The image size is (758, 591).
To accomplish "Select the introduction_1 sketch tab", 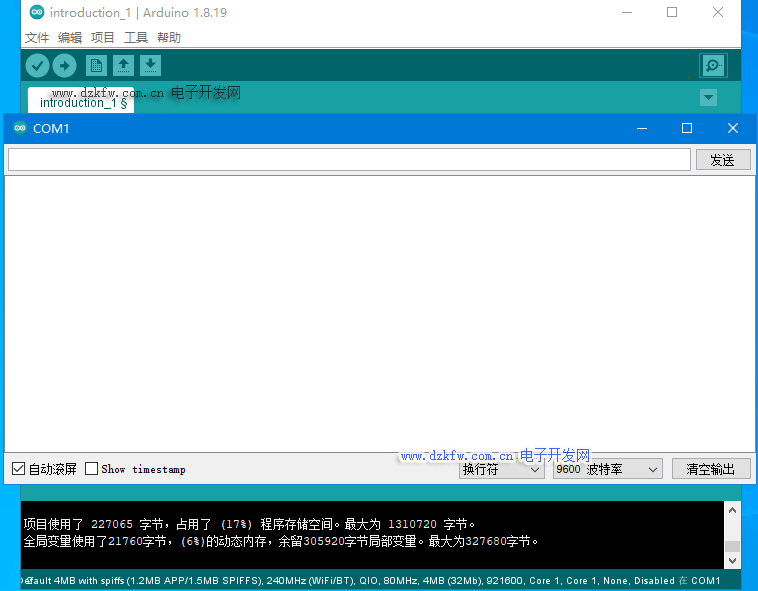I will (x=82, y=103).
